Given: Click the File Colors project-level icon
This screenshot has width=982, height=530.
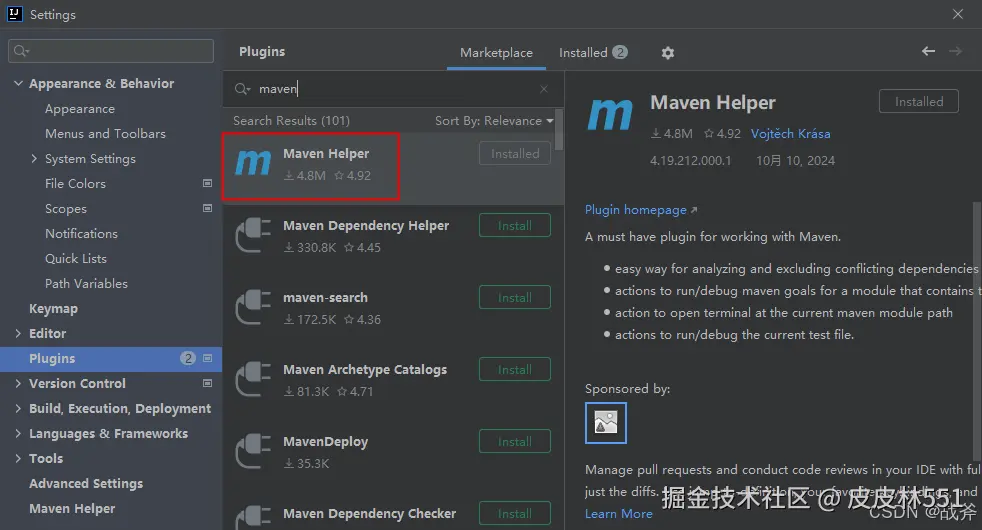Looking at the screenshot, I should [x=207, y=183].
